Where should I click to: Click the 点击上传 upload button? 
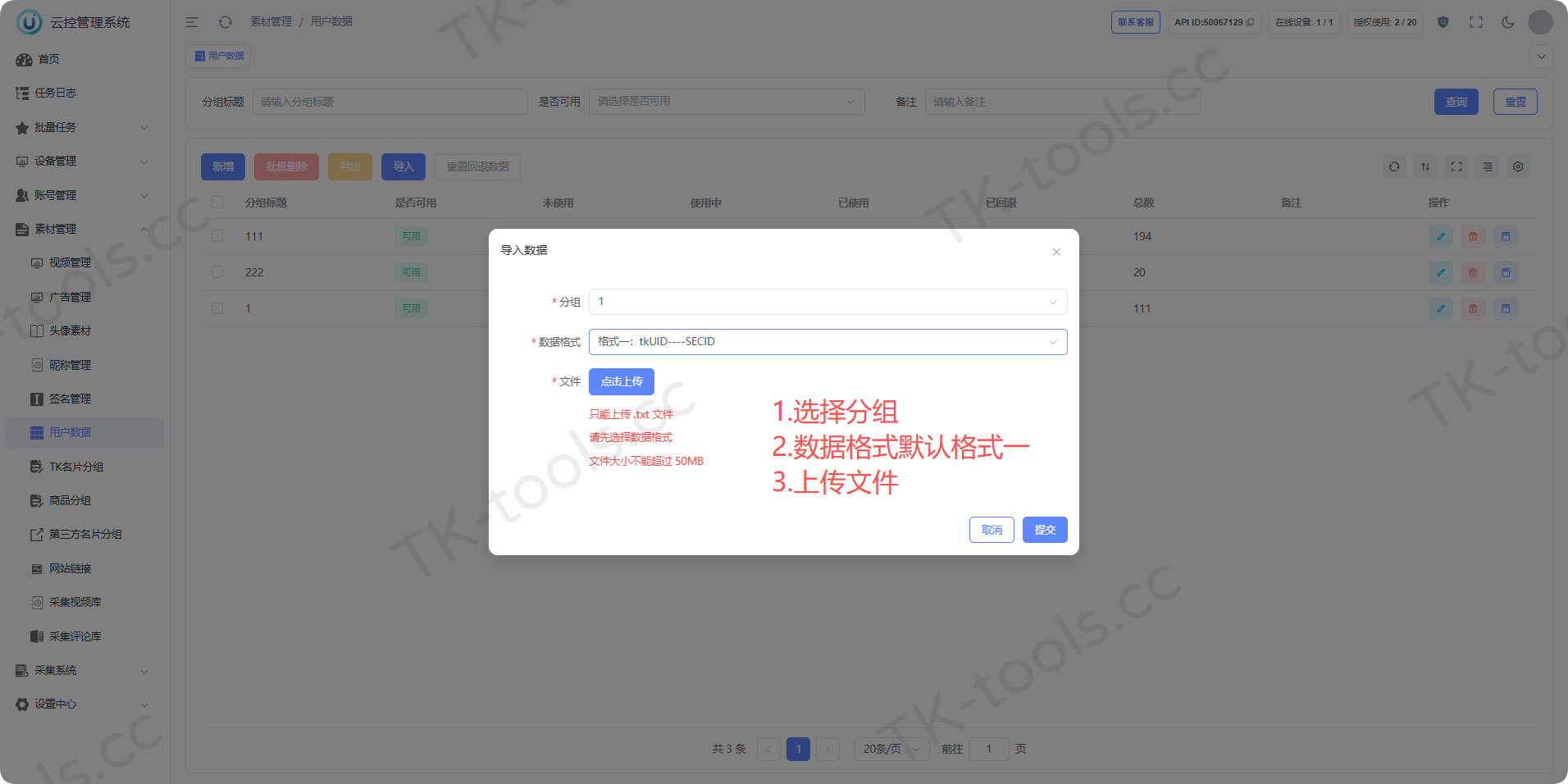622,381
